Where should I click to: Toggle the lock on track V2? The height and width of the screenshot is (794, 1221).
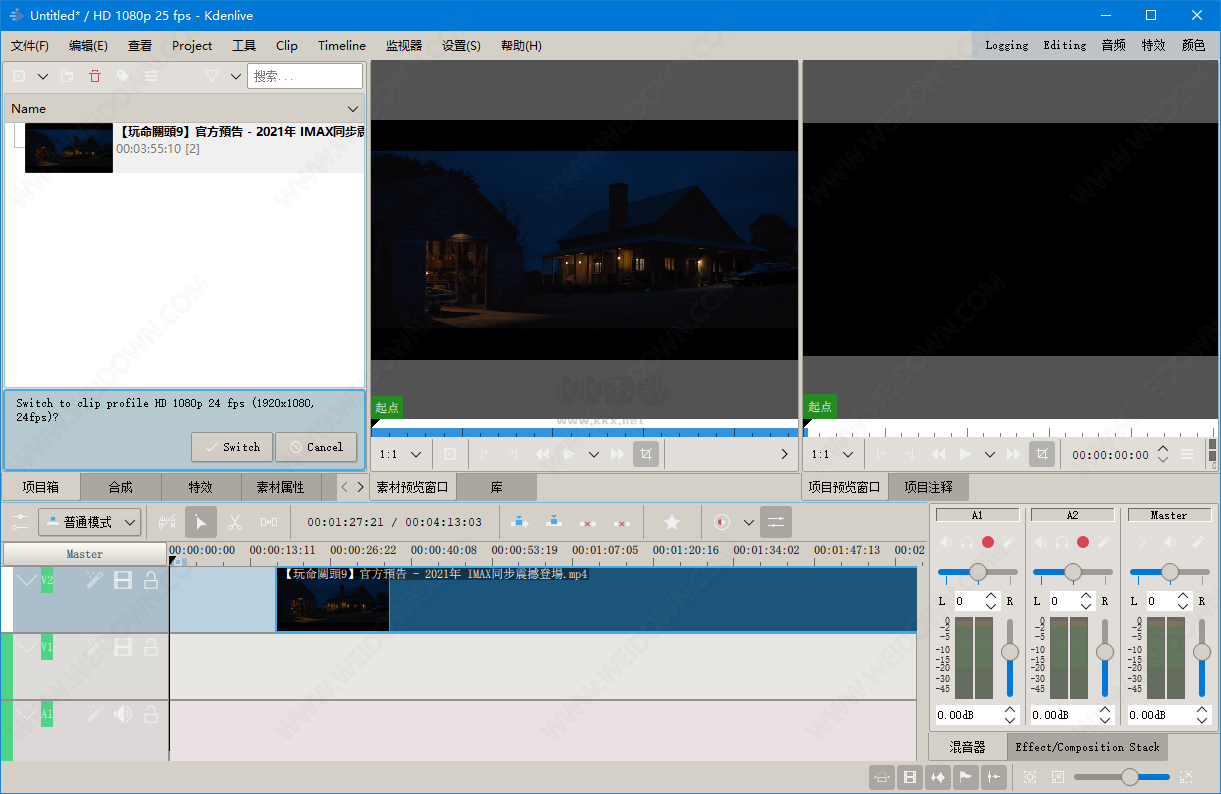point(151,580)
